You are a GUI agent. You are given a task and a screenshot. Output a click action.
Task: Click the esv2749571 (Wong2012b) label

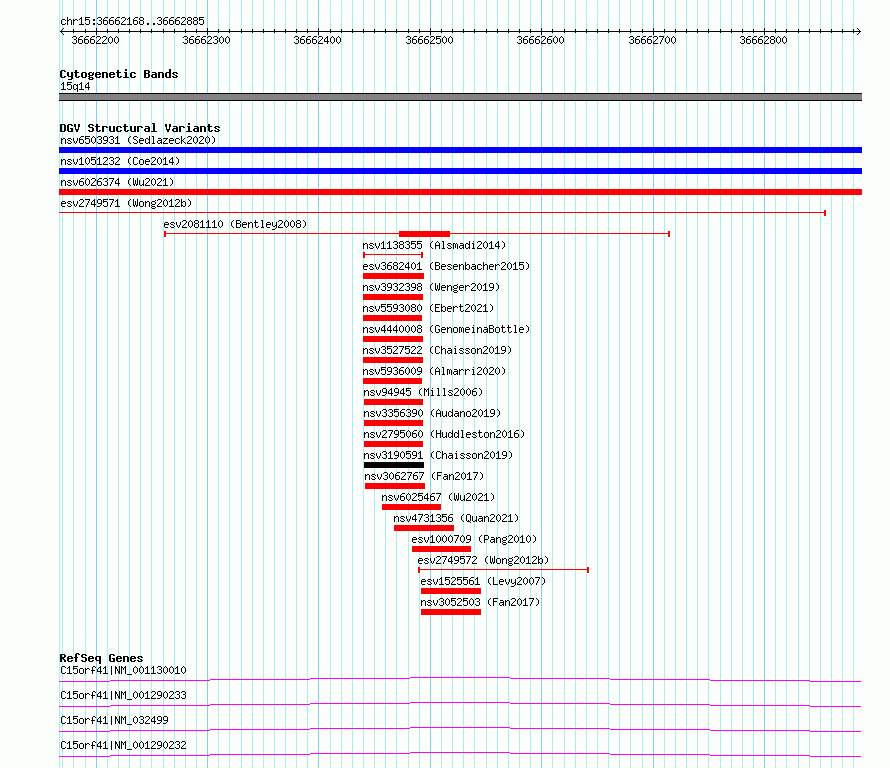coord(126,203)
